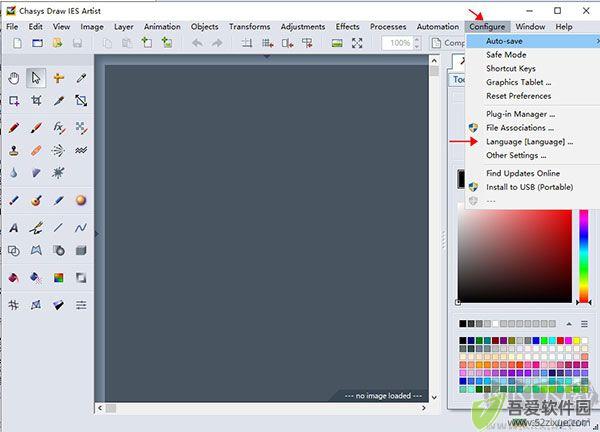Select the fx effects brush tool
Viewport: 600px width, 432px height.
[58, 127]
